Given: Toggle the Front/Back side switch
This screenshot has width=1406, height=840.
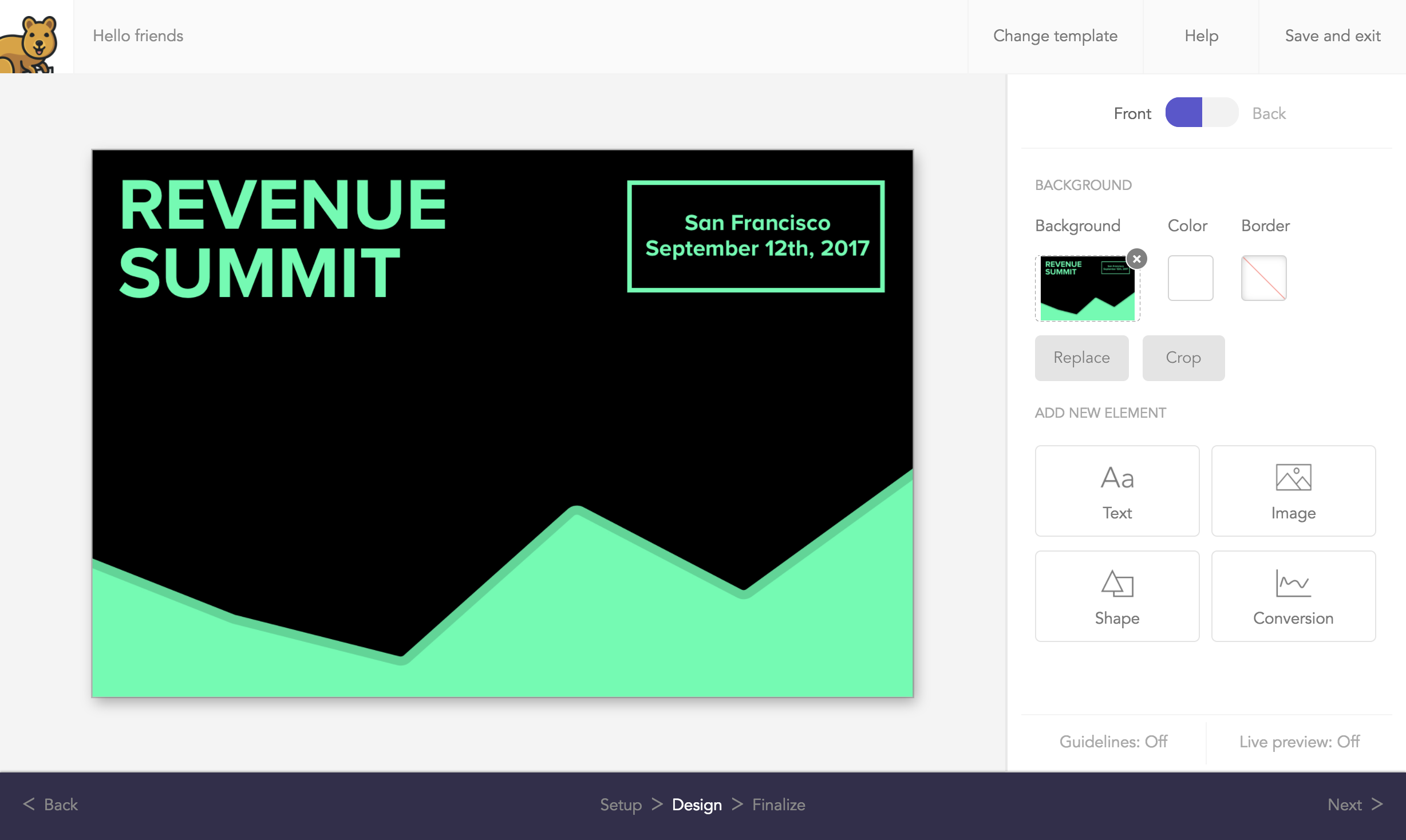Looking at the screenshot, I should (1202, 113).
